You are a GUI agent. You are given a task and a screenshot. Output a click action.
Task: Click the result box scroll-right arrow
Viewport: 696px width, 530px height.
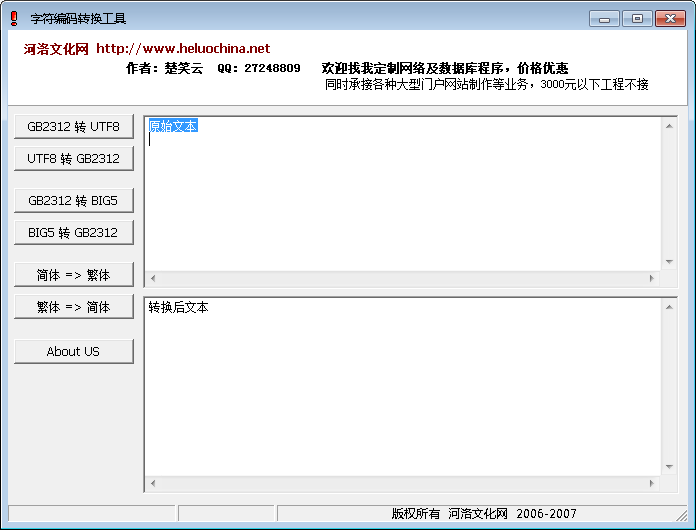click(x=652, y=483)
